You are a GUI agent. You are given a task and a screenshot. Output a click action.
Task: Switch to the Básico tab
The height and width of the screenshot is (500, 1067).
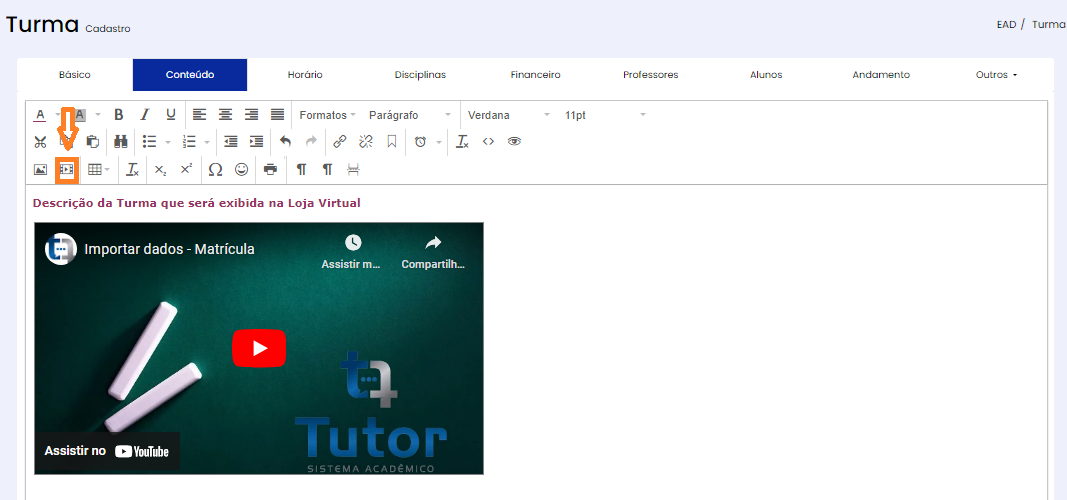tap(75, 75)
